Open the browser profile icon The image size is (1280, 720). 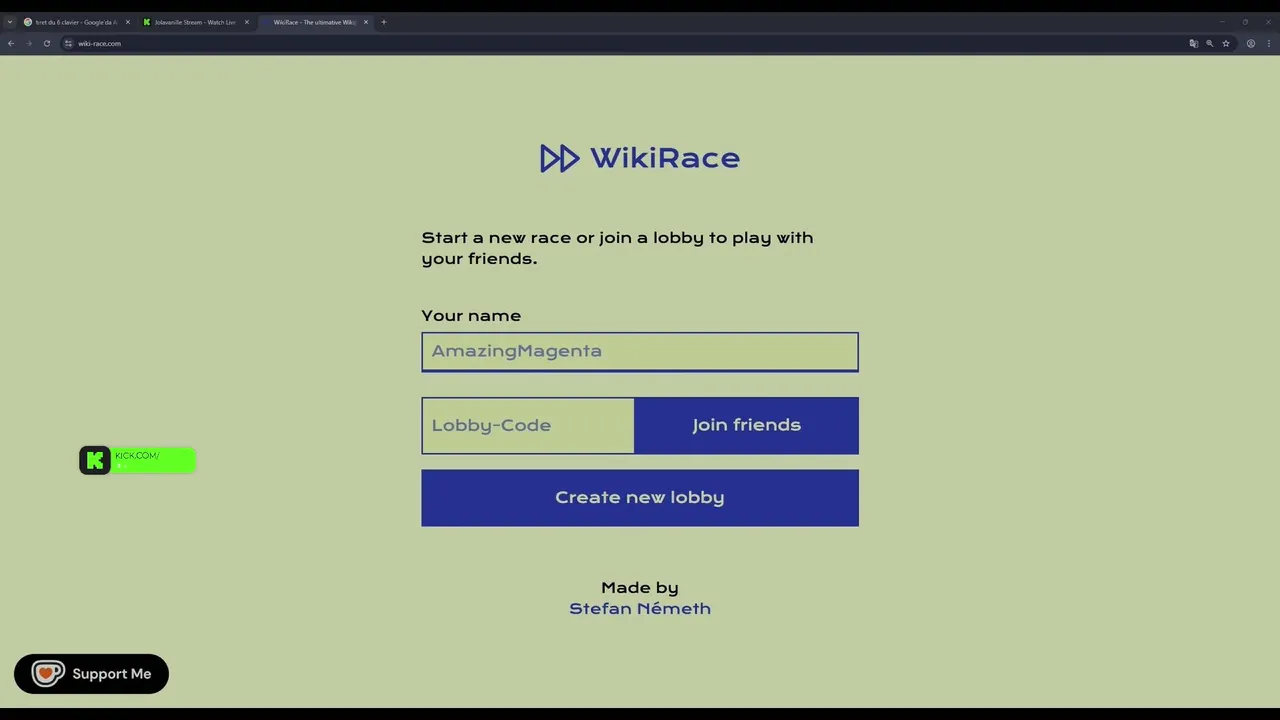click(x=1251, y=43)
